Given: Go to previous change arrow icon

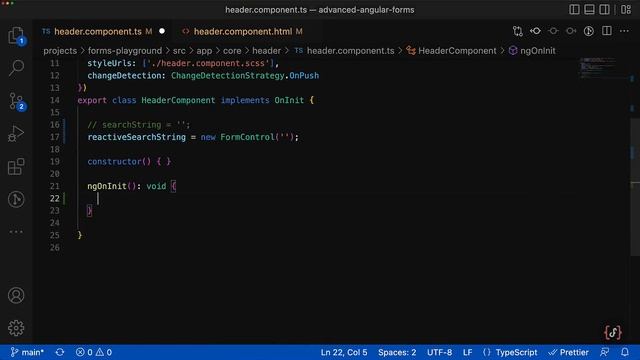Looking at the screenshot, I should coord(535,31).
